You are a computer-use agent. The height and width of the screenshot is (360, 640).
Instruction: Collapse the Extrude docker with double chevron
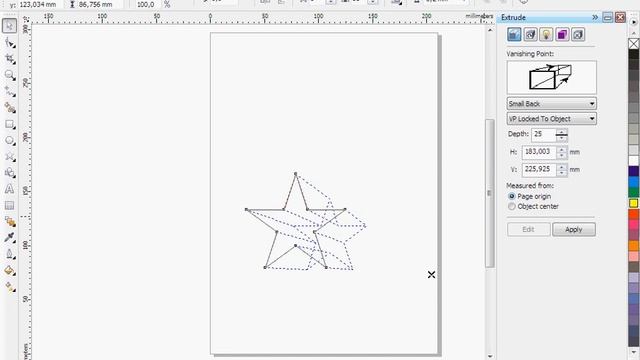tap(595, 17)
